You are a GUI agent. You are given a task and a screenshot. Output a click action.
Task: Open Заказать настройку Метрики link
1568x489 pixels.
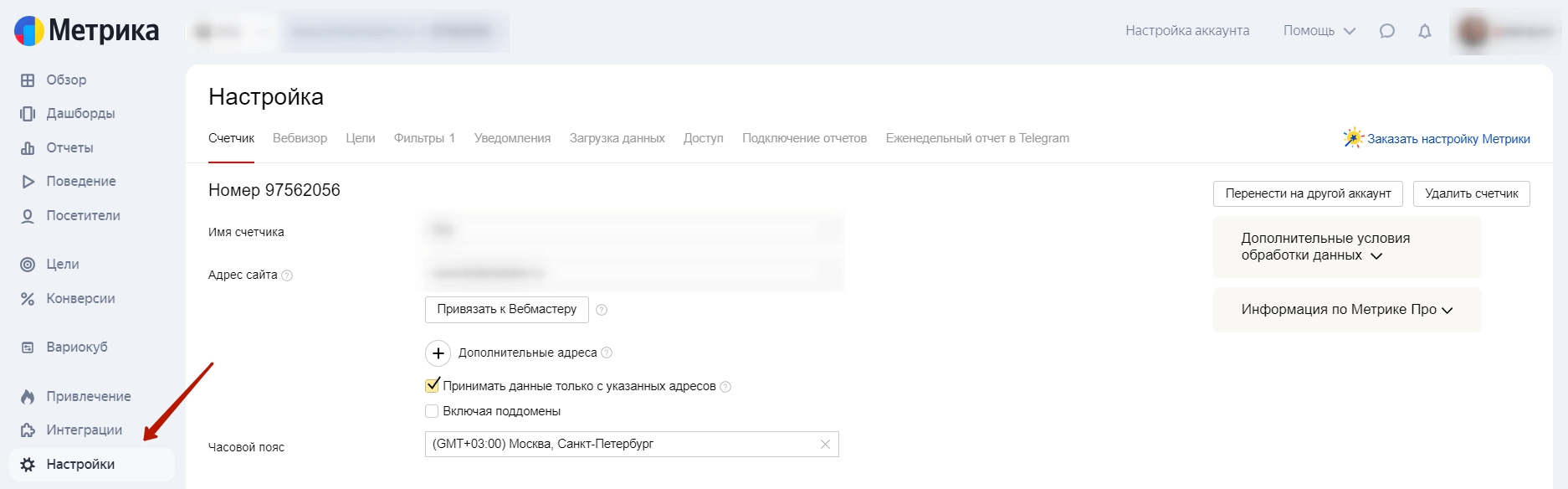1448,139
